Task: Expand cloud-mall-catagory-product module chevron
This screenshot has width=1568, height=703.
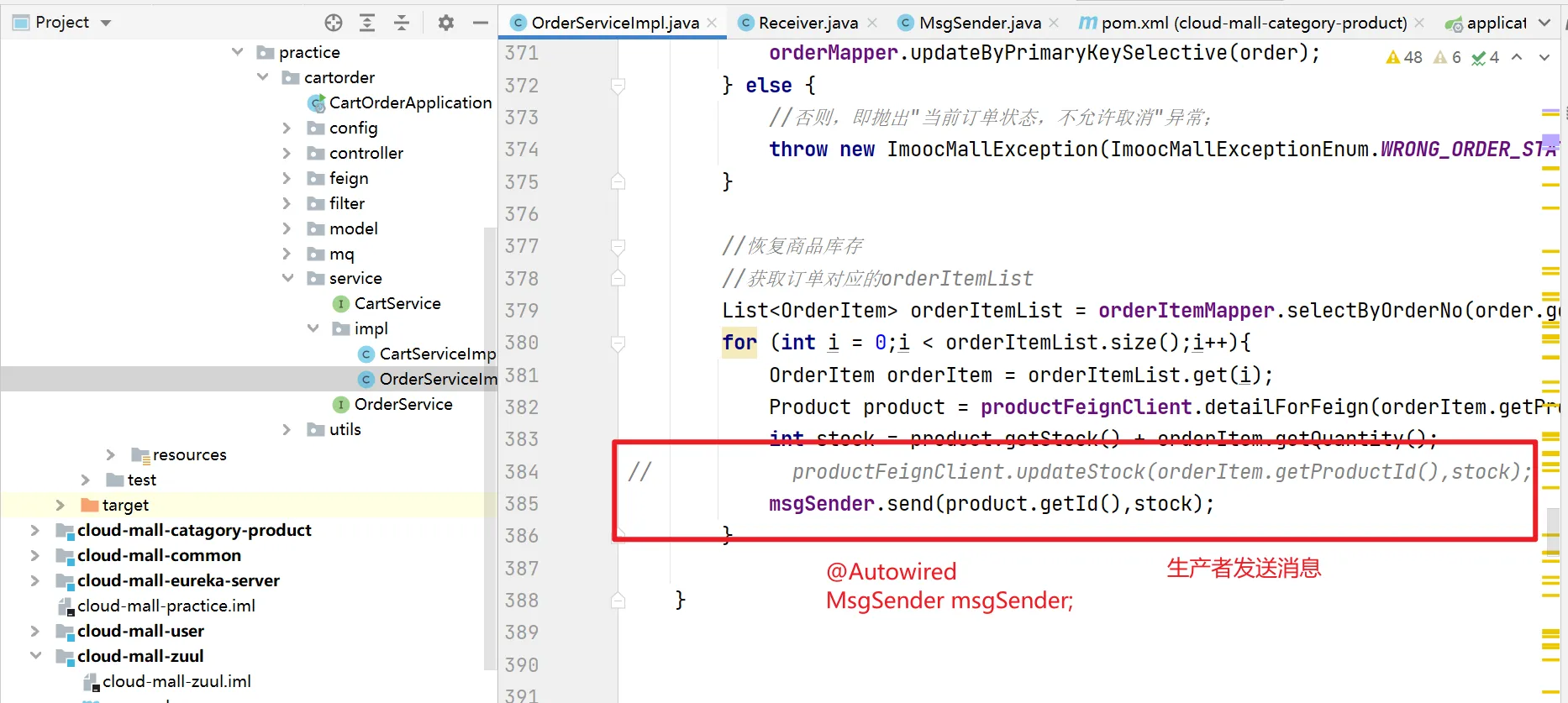Action: click(x=35, y=530)
